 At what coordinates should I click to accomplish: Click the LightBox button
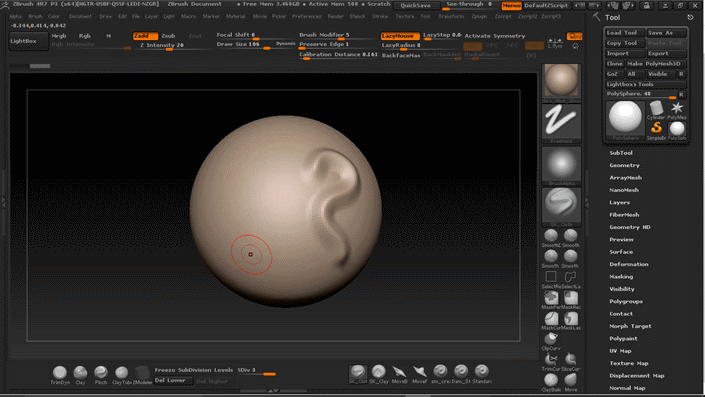tap(28, 41)
